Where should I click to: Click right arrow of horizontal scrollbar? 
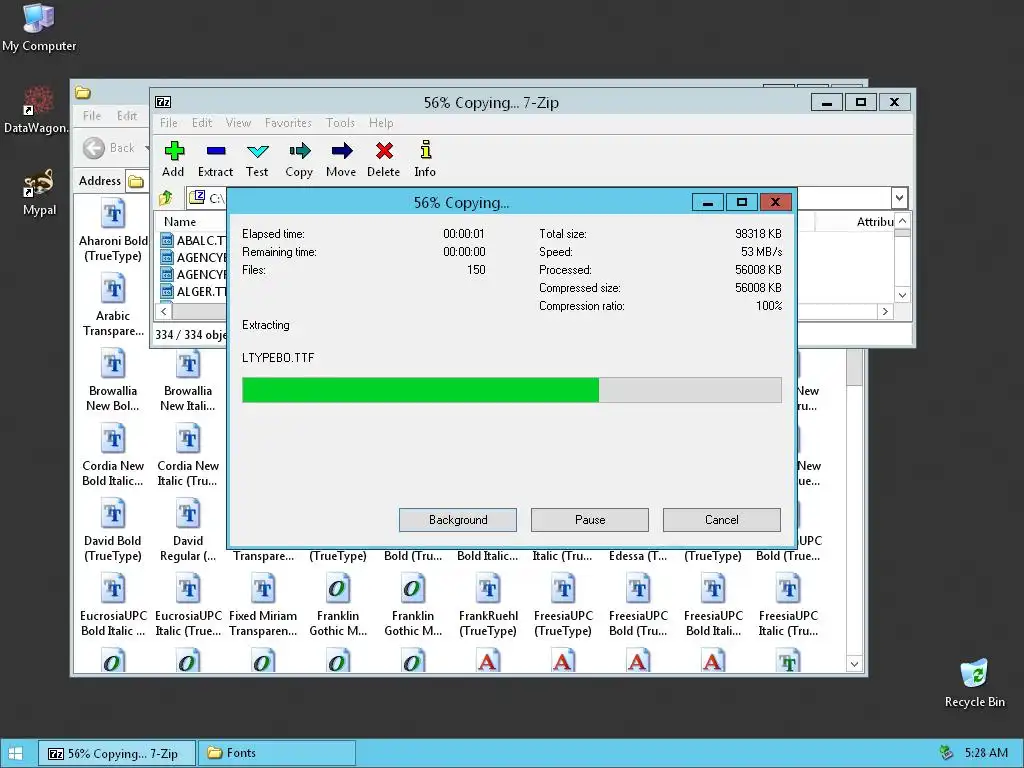pyautogui.click(x=885, y=312)
